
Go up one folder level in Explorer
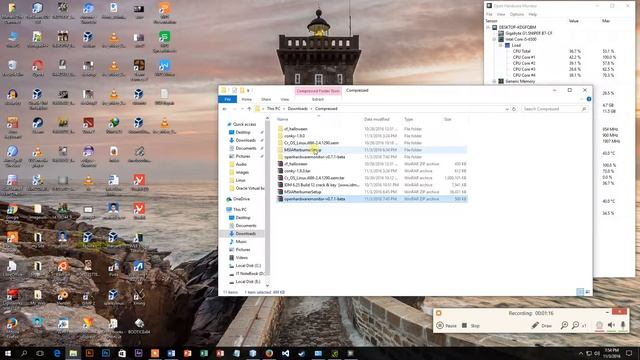[249, 109]
